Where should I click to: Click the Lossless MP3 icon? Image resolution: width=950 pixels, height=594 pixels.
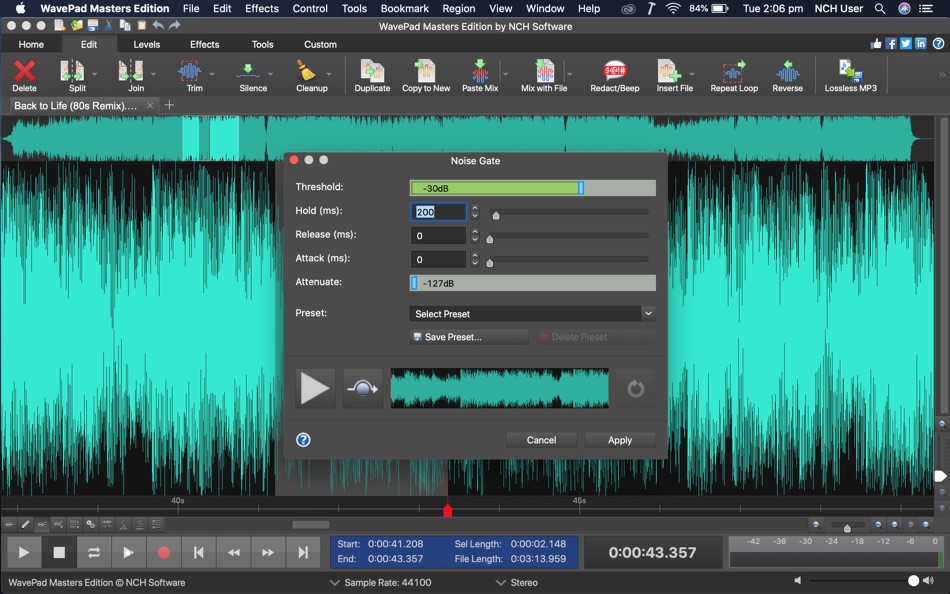pyautogui.click(x=851, y=72)
